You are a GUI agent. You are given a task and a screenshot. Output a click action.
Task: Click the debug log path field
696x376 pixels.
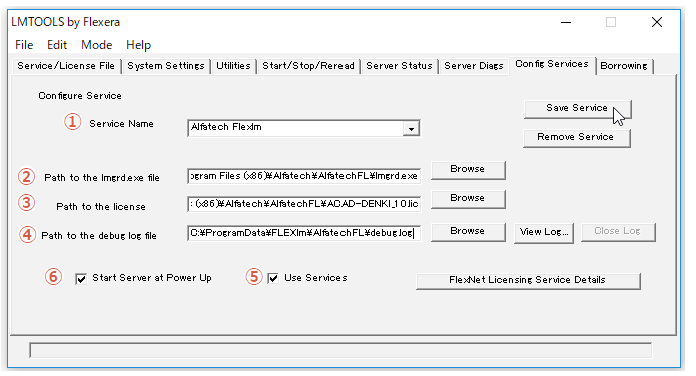pyautogui.click(x=304, y=233)
